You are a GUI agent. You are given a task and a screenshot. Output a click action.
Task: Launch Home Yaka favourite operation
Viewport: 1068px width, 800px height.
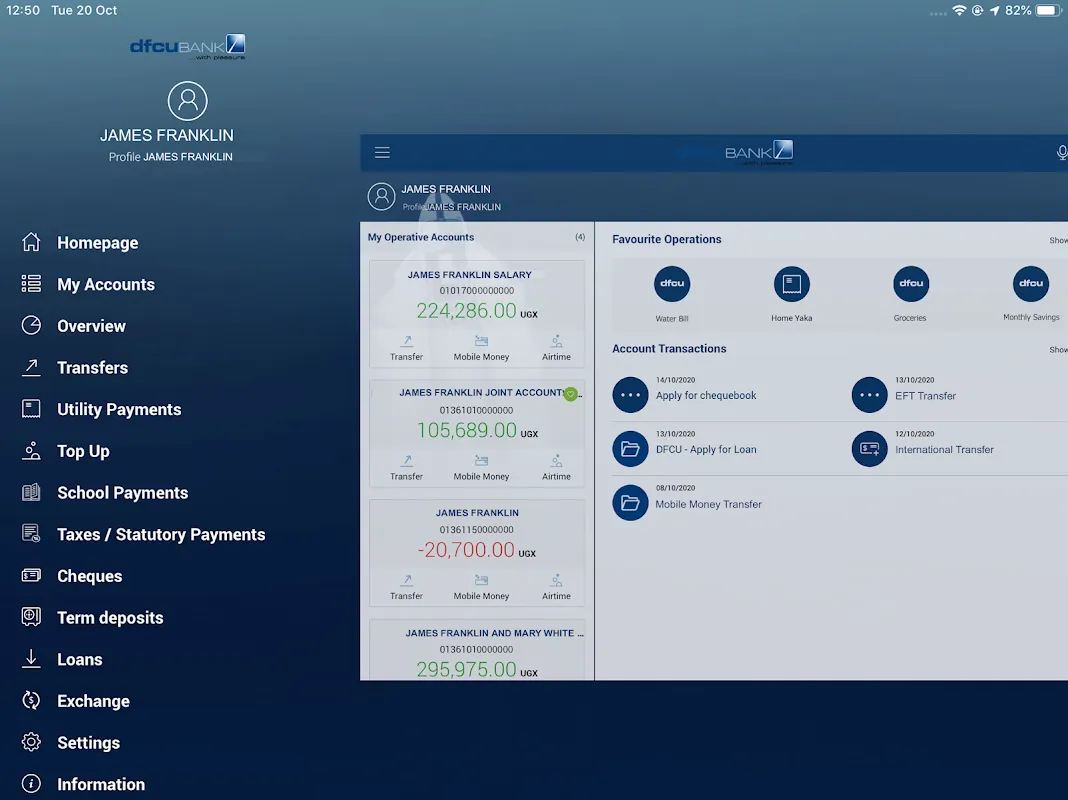tap(791, 284)
